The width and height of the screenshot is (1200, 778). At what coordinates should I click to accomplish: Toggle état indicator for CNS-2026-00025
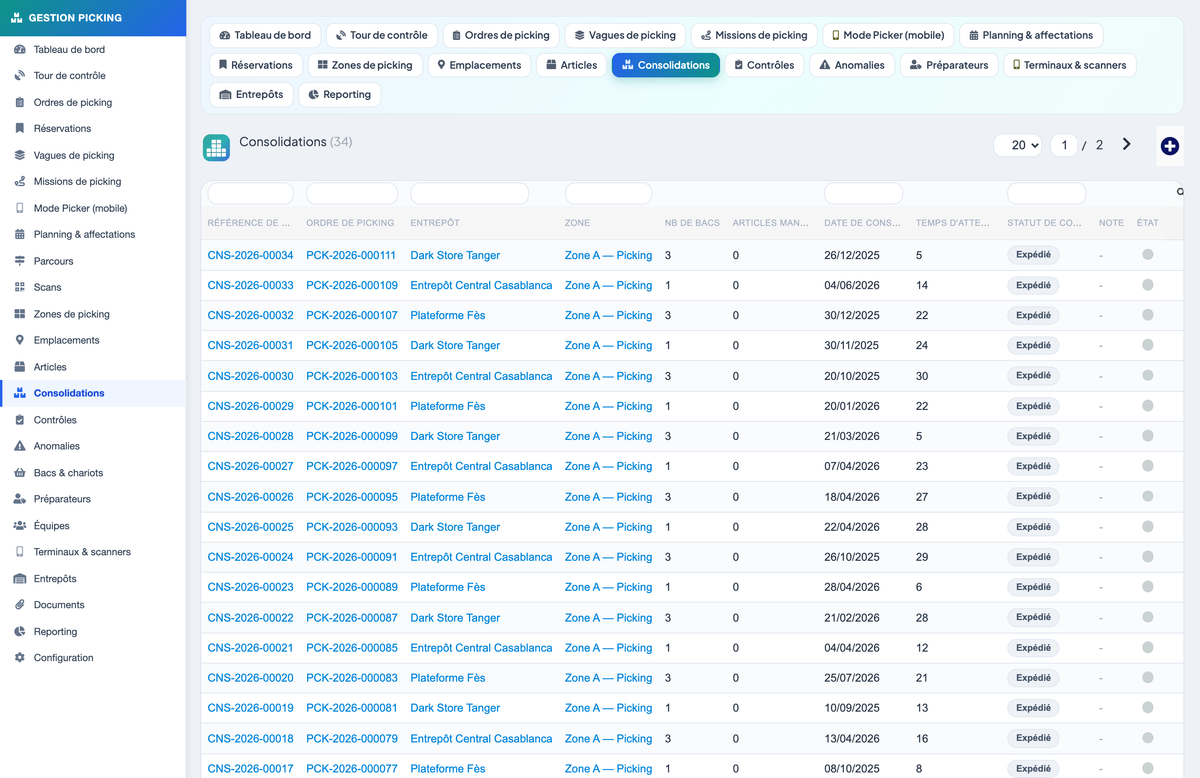pos(1147,527)
